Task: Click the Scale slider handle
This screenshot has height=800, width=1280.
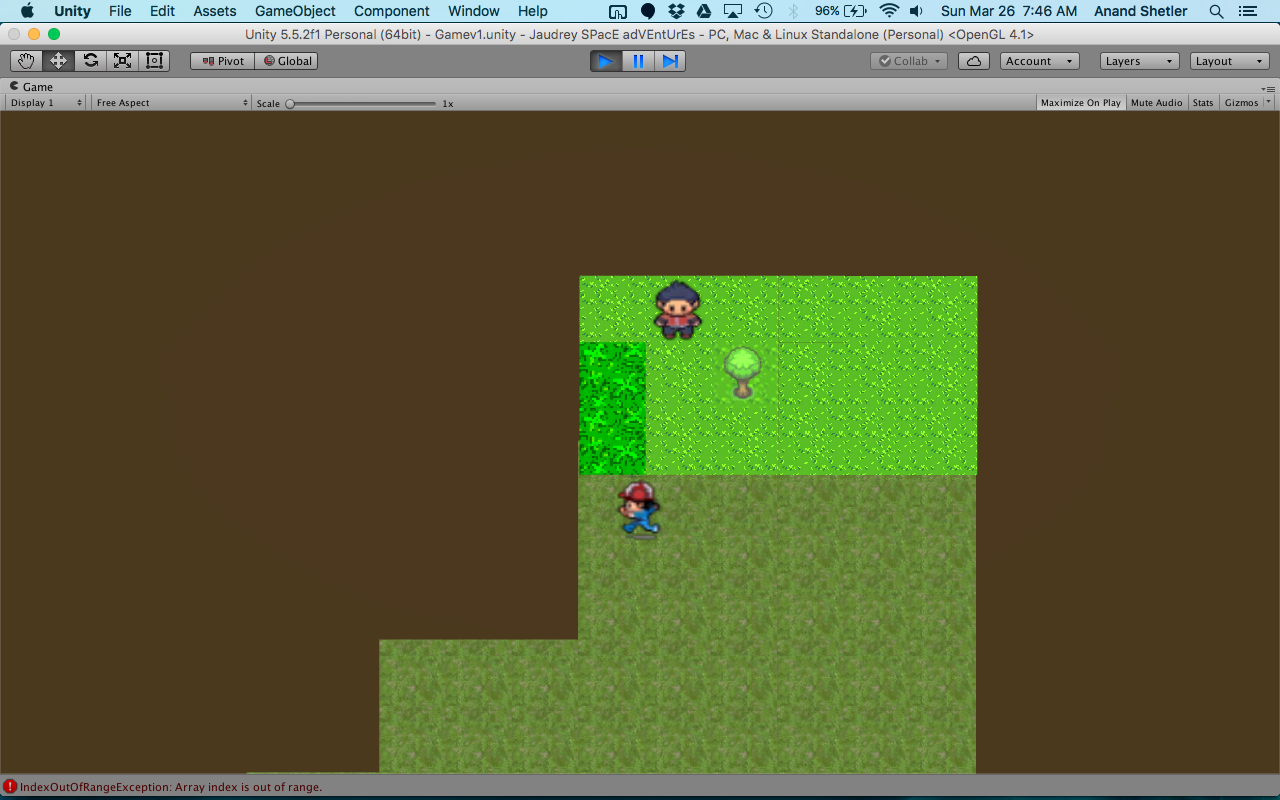Action: click(290, 103)
